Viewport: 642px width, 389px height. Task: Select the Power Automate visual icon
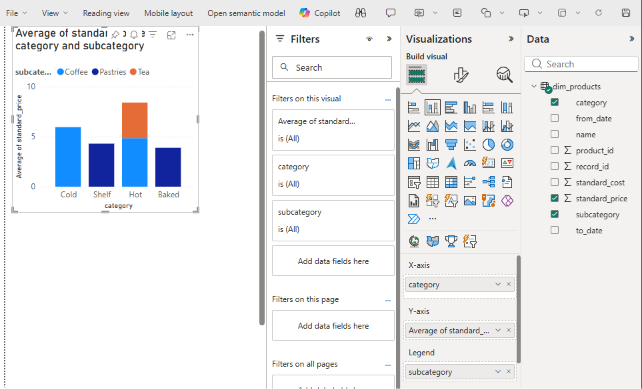(414, 219)
